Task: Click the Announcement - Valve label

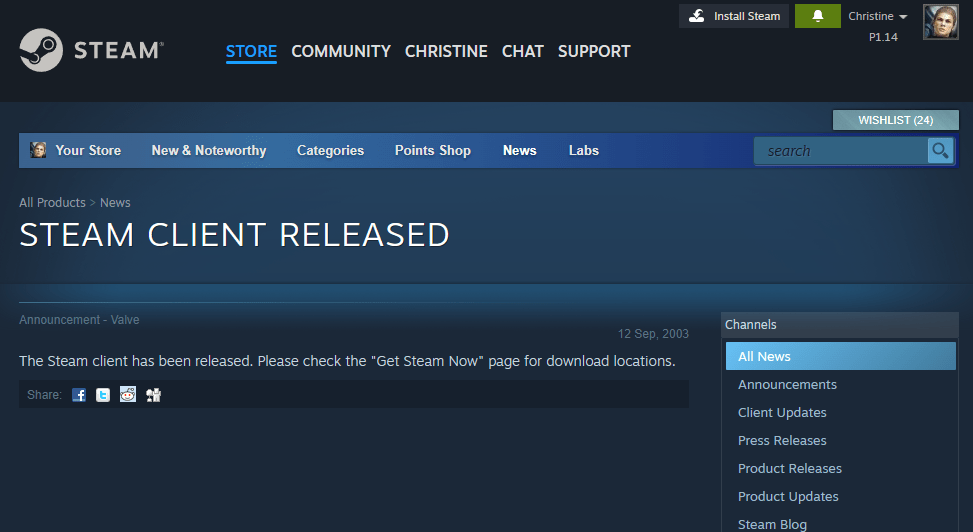Action: click(79, 320)
